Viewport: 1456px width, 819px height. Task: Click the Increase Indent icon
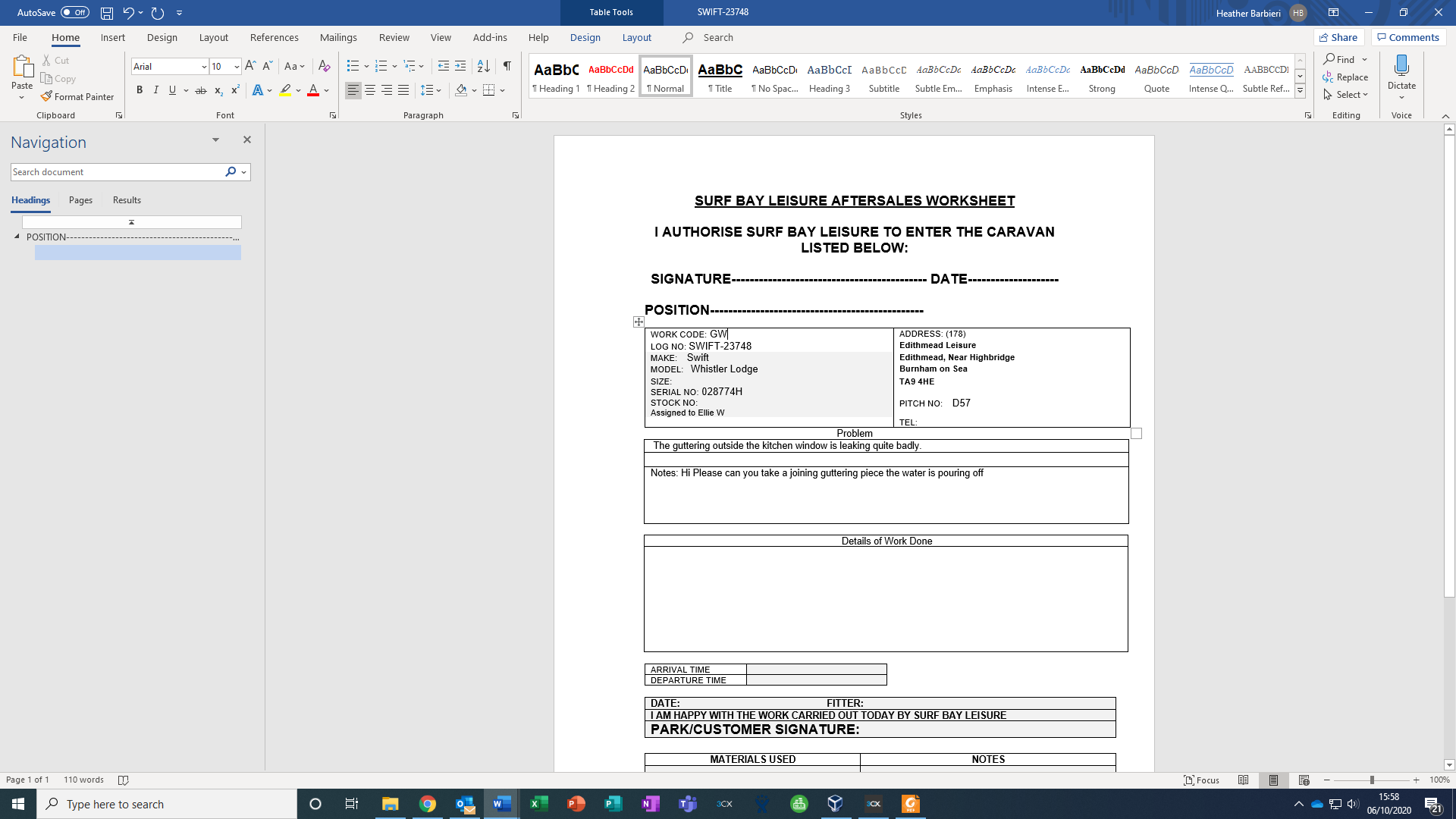[460, 66]
